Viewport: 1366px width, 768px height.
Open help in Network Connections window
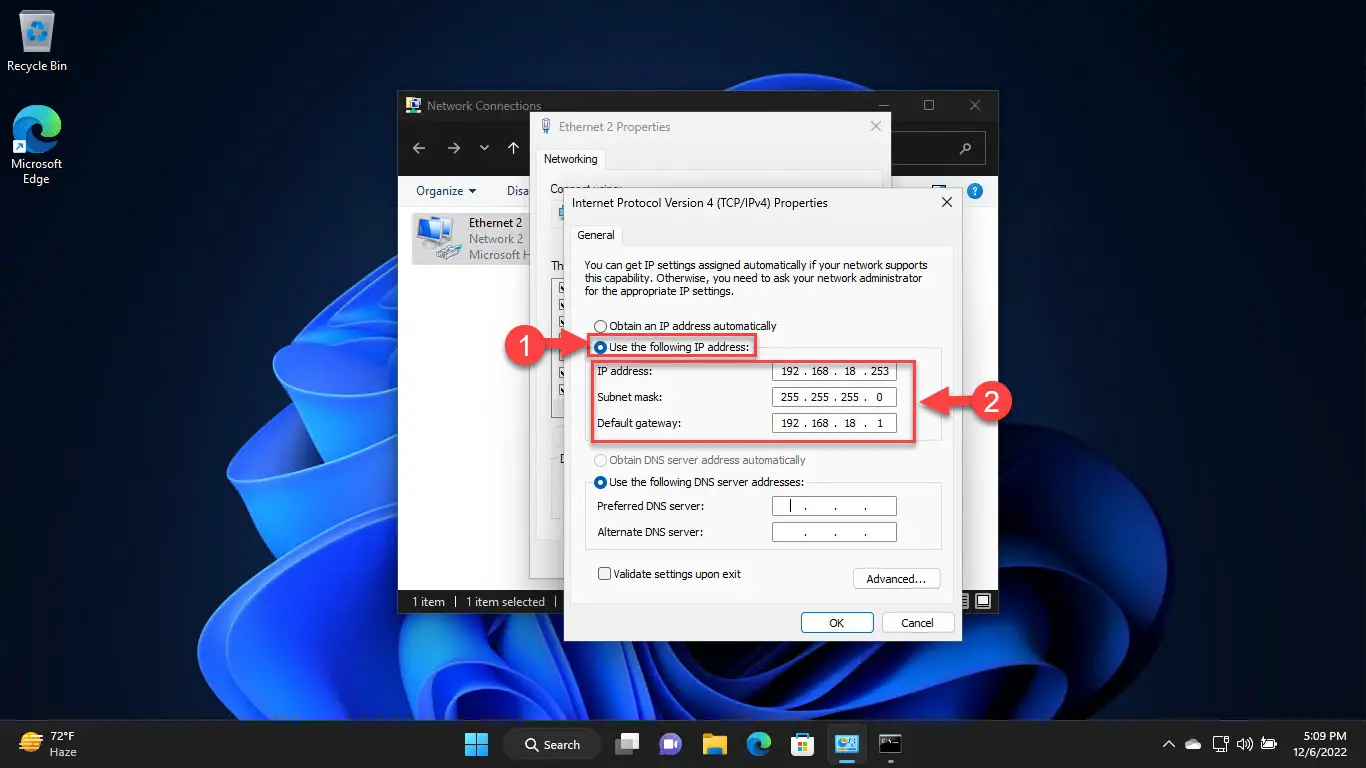(974, 191)
